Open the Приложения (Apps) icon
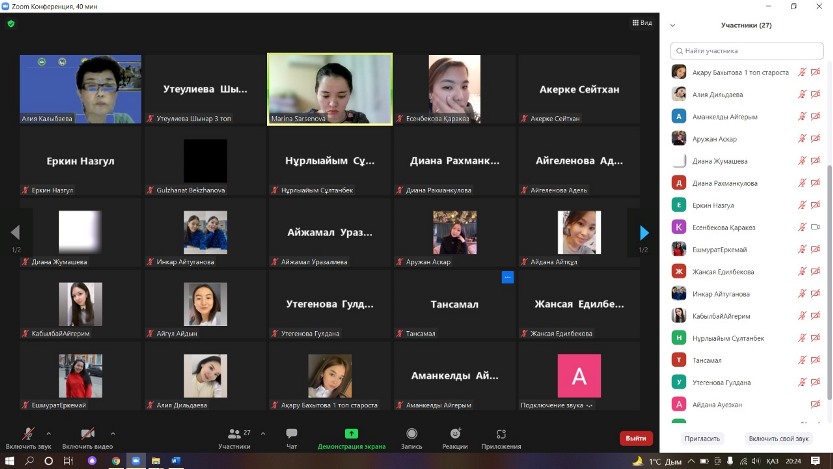This screenshot has width=833, height=469. [x=501, y=436]
